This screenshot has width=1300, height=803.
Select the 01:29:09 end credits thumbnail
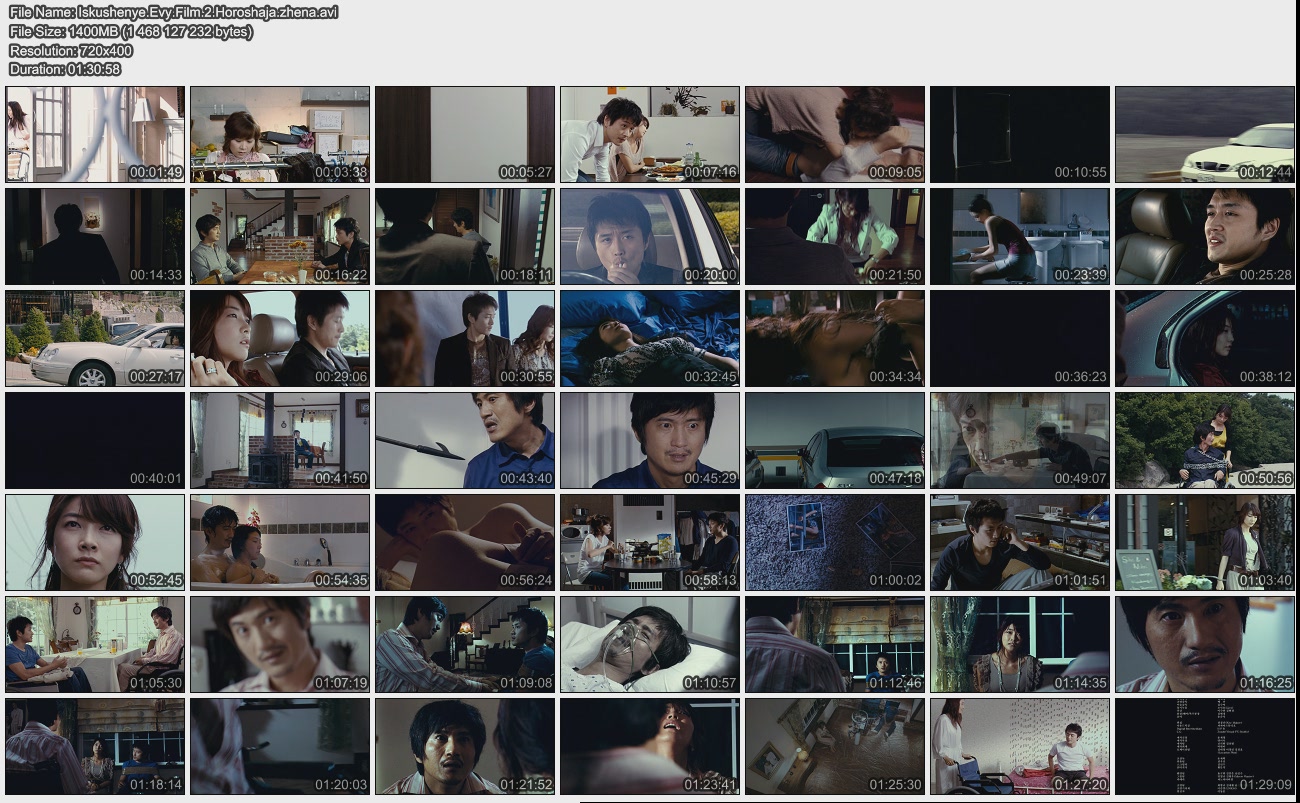[1204, 746]
